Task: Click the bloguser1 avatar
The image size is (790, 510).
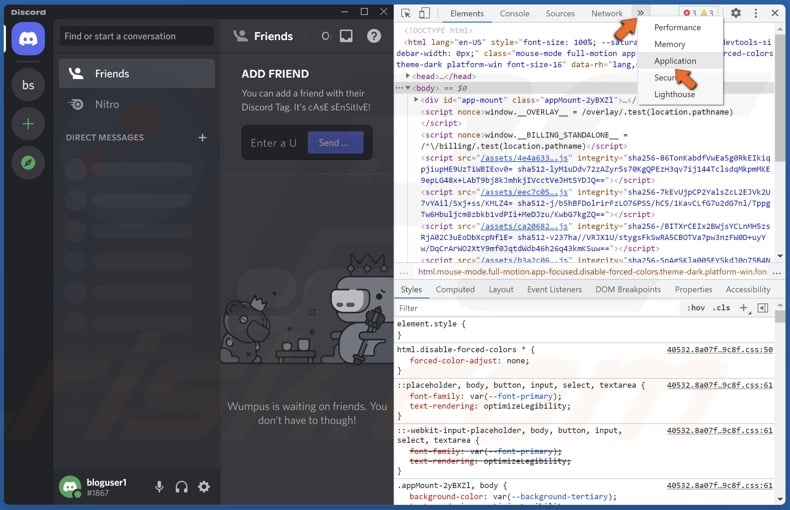Action: [70, 486]
